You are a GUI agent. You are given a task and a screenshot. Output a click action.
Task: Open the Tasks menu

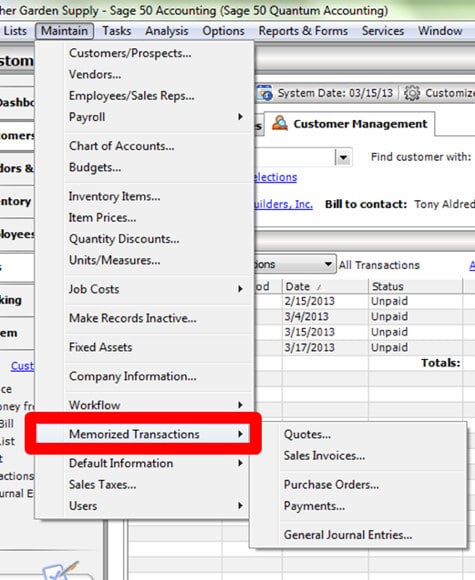point(117,31)
